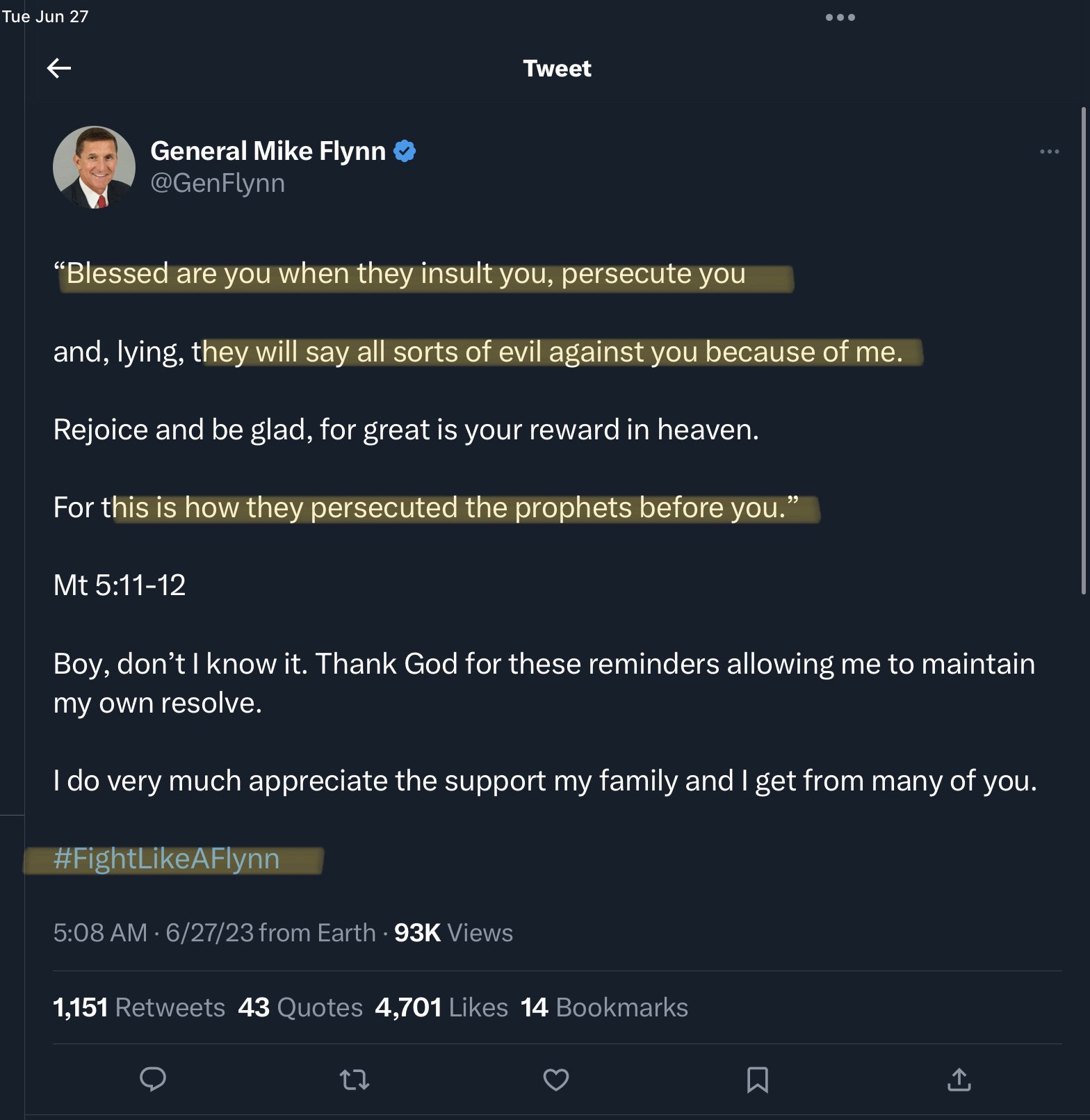Tap the blue verified badge
Viewport: 1090px width, 1120px height.
405,151
